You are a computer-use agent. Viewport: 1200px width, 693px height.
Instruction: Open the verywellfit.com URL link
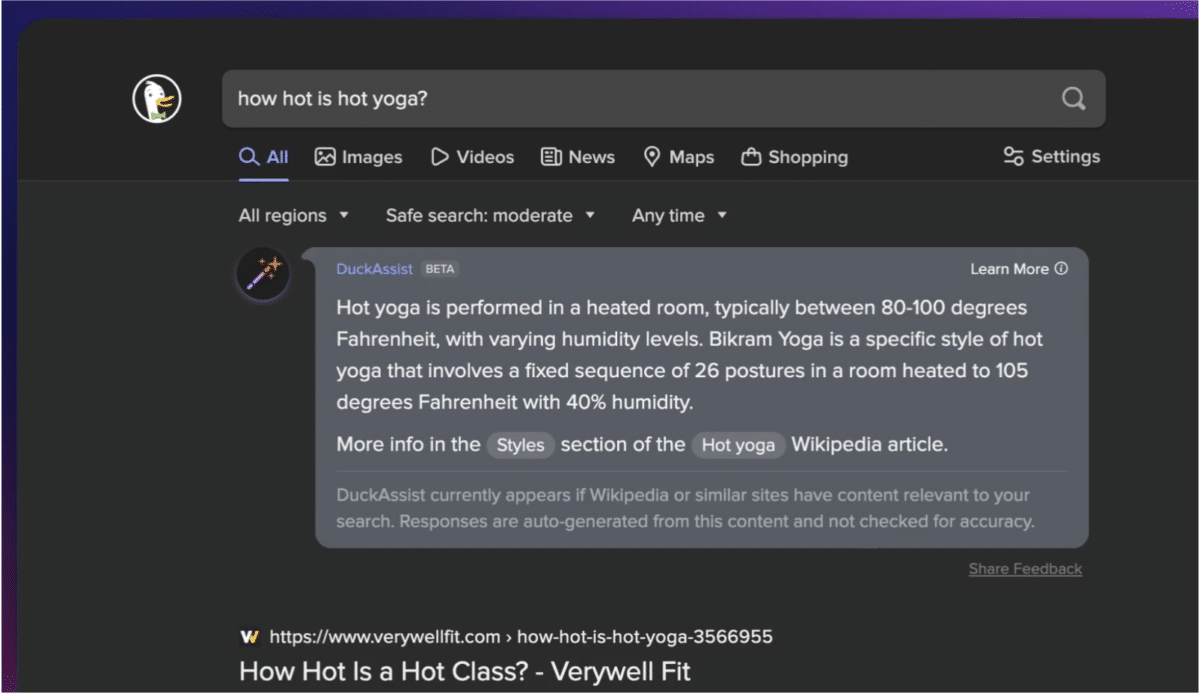pos(521,637)
